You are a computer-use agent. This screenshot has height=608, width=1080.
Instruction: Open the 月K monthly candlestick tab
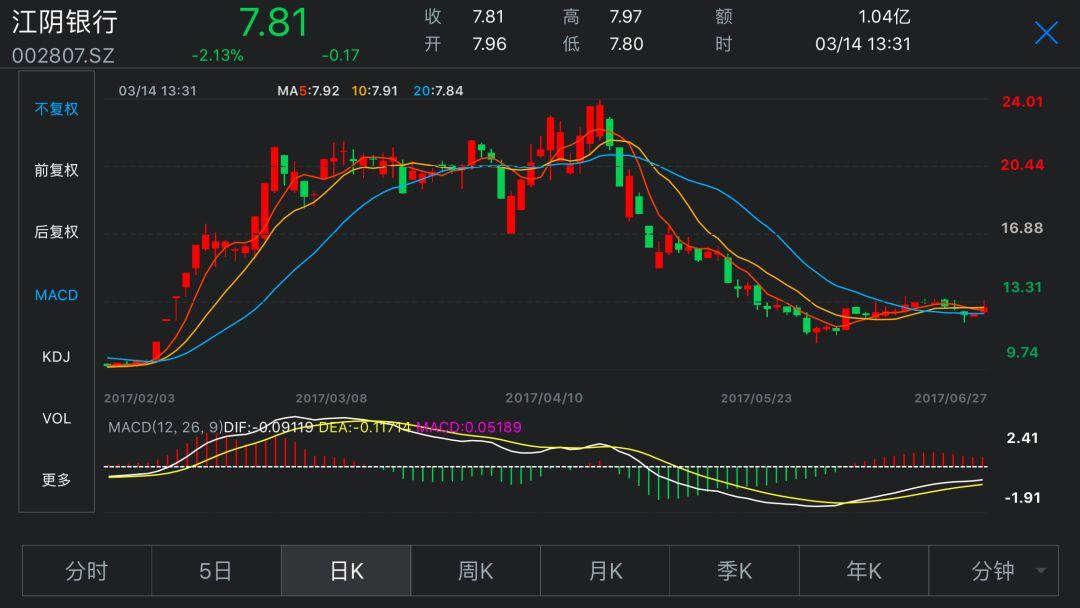605,571
